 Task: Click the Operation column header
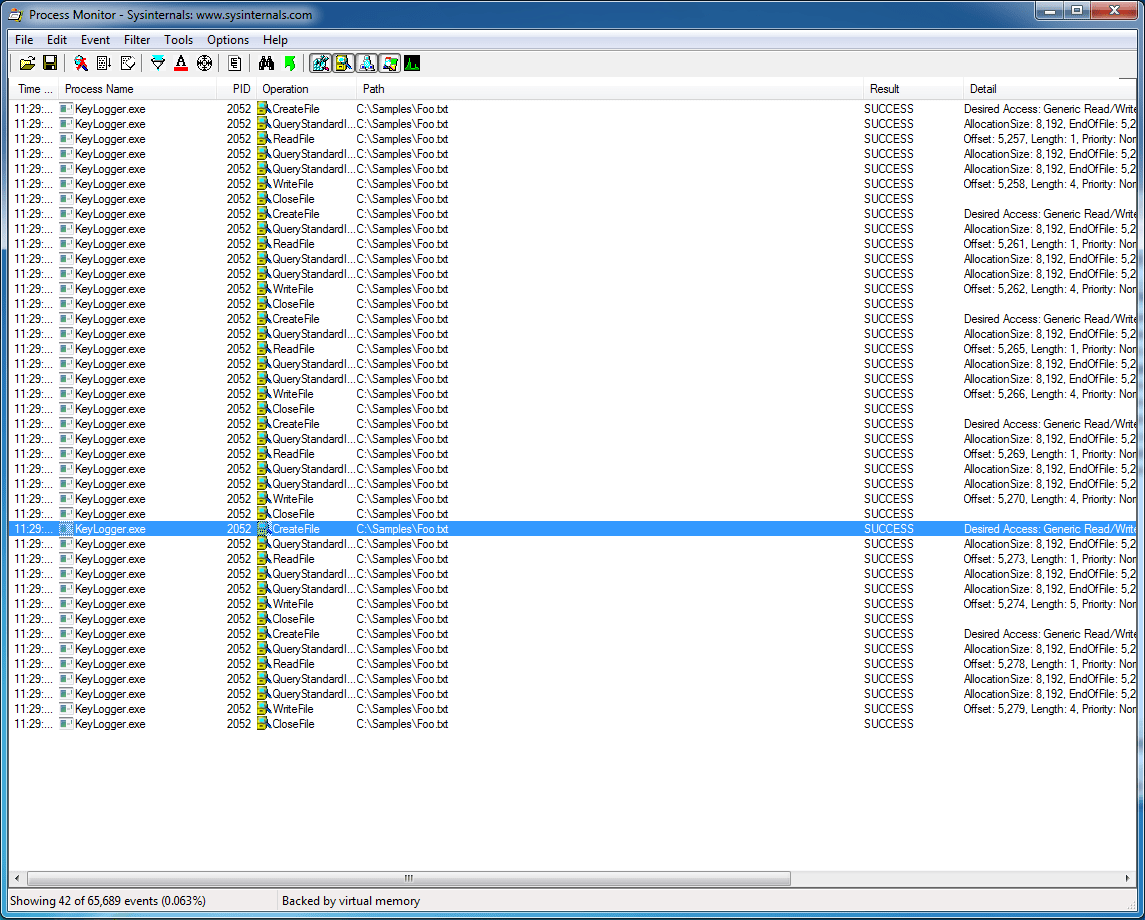click(x=306, y=88)
